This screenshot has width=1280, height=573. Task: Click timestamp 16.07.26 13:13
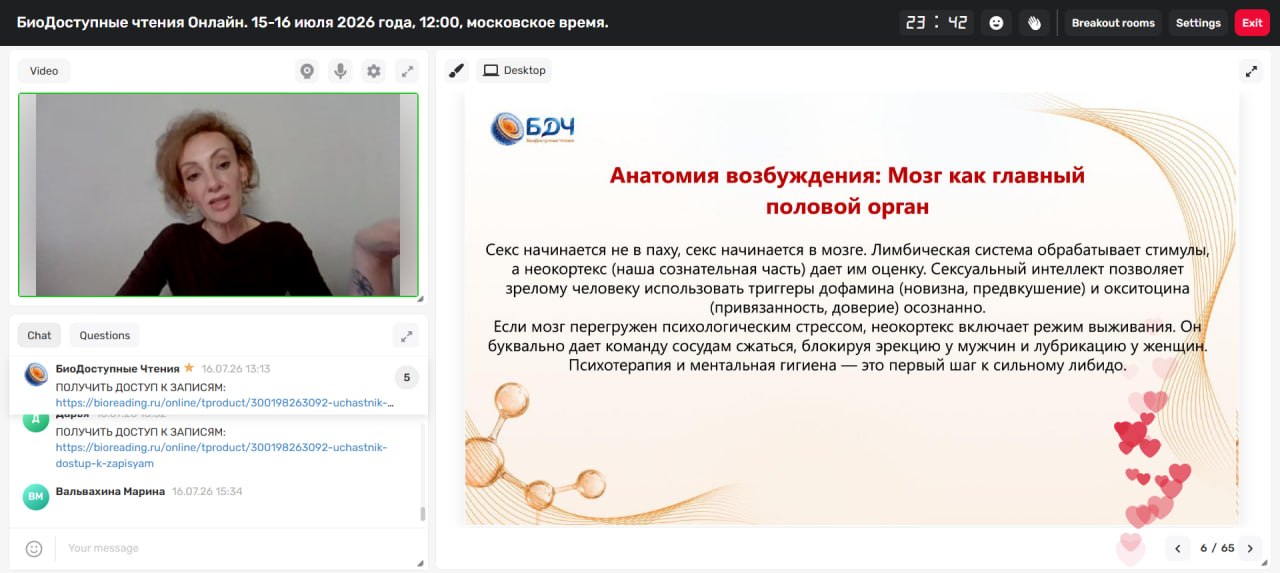pyautogui.click(x=235, y=369)
